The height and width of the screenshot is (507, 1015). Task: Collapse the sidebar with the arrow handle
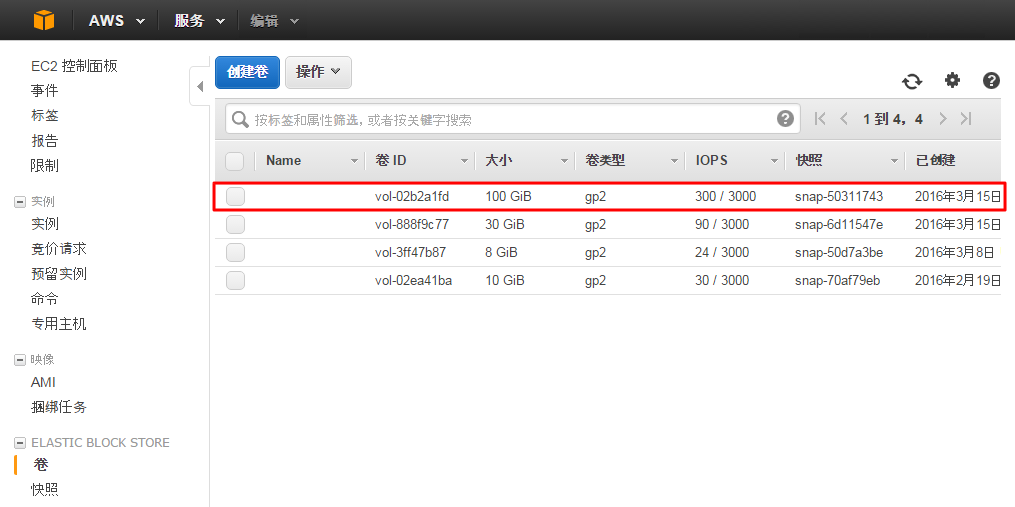[x=199, y=86]
